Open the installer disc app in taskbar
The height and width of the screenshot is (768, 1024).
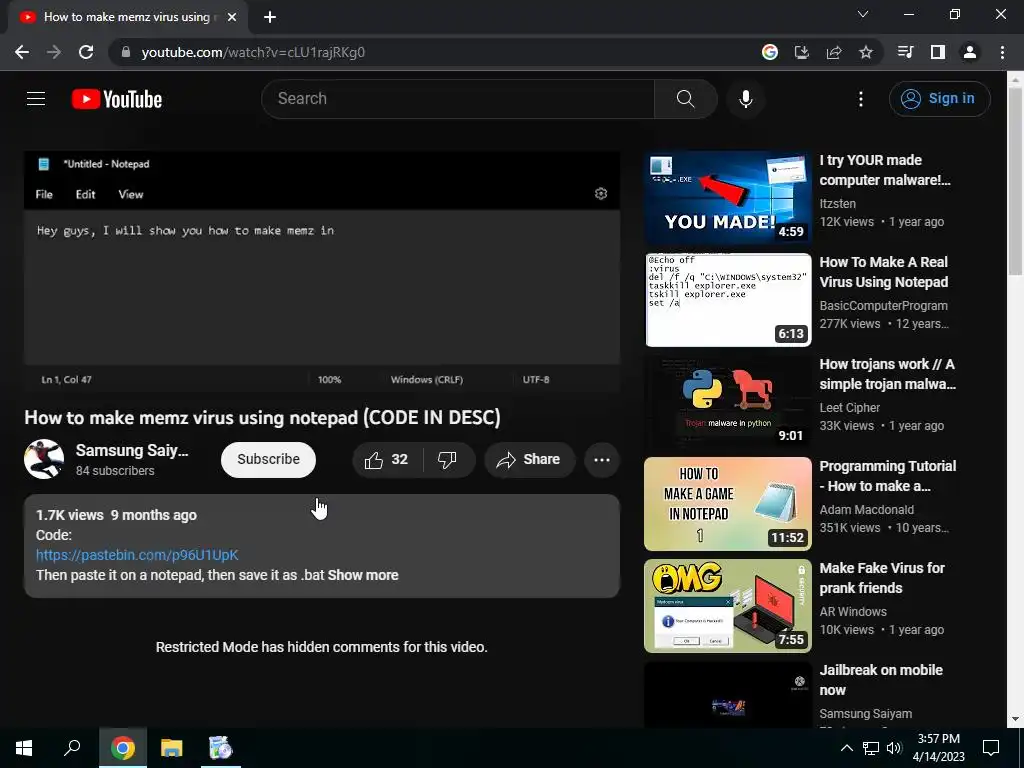221,748
